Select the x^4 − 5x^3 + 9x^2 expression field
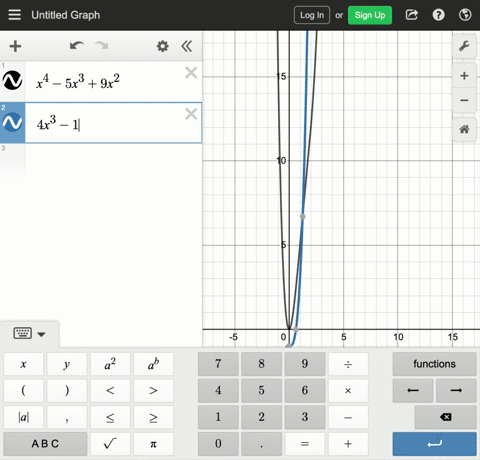 pos(113,82)
